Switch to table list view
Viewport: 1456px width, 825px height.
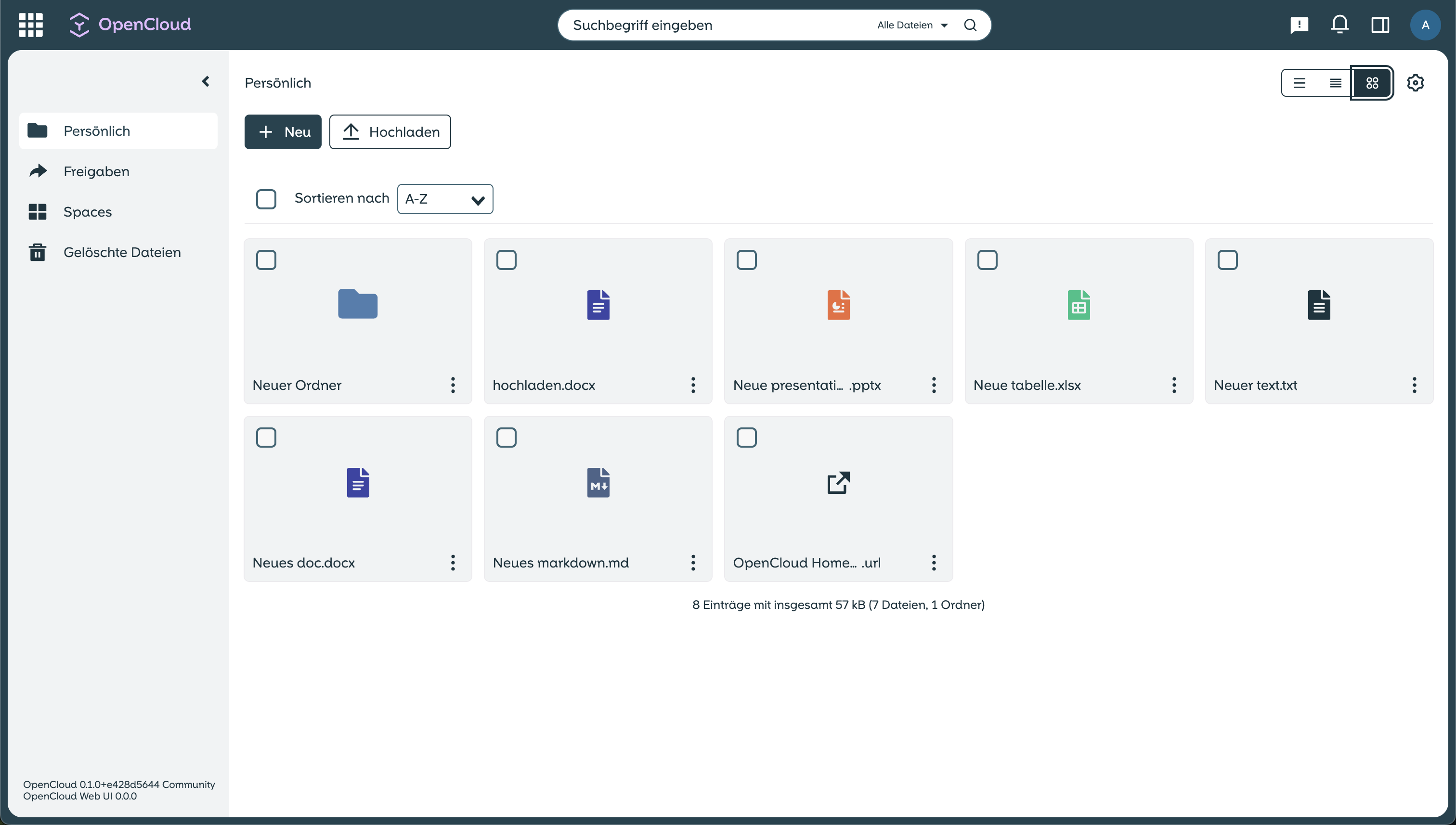[x=1300, y=83]
